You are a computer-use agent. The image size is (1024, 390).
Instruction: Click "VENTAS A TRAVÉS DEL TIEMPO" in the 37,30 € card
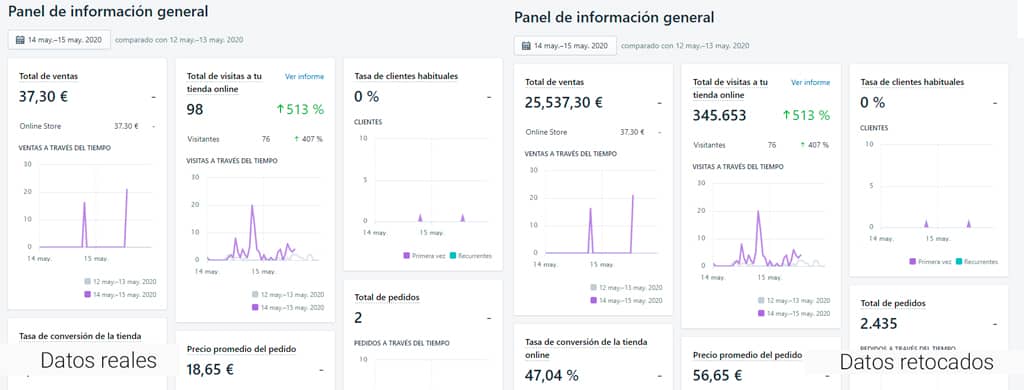point(65,148)
